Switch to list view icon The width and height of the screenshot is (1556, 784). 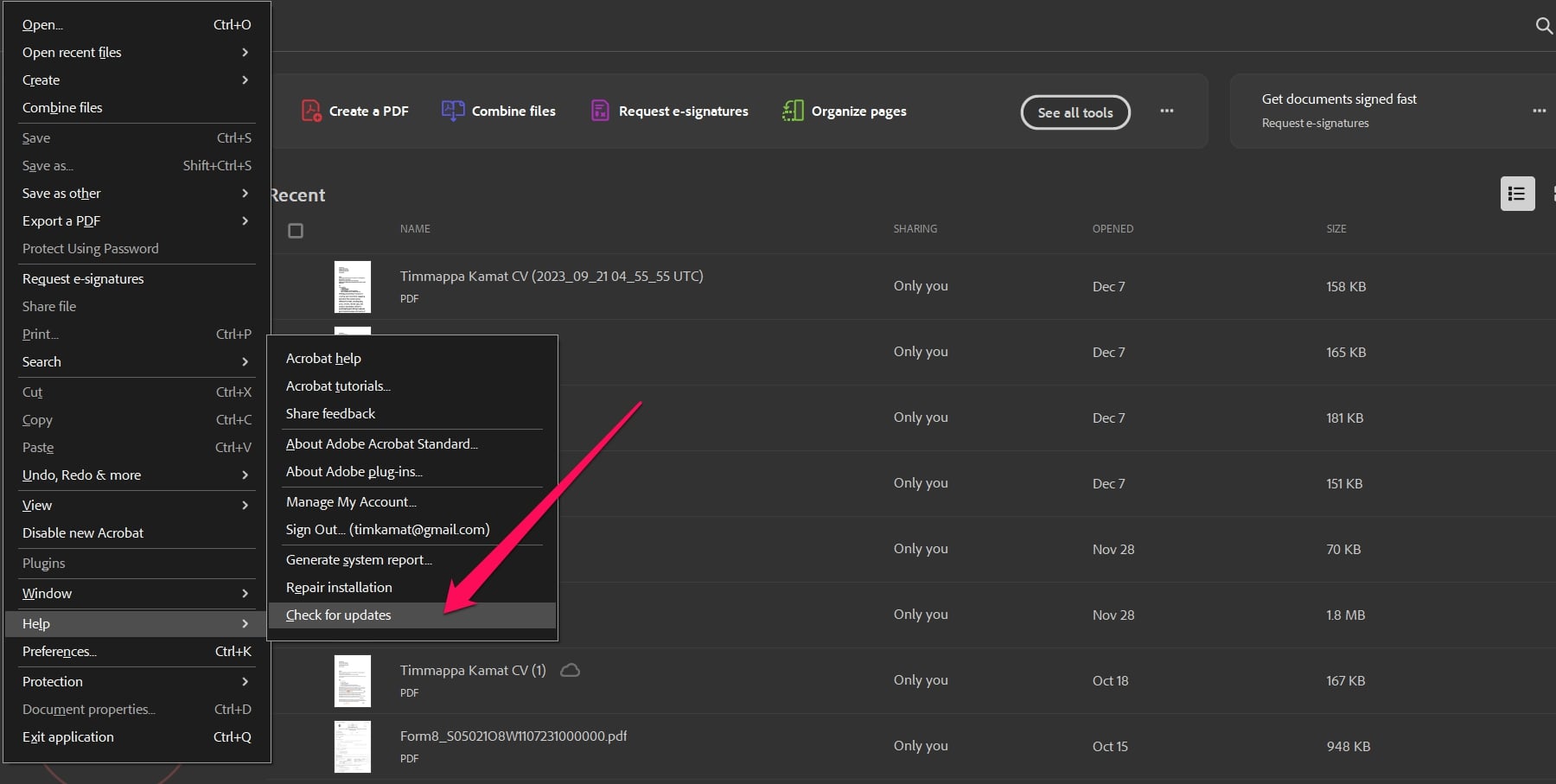tap(1517, 194)
